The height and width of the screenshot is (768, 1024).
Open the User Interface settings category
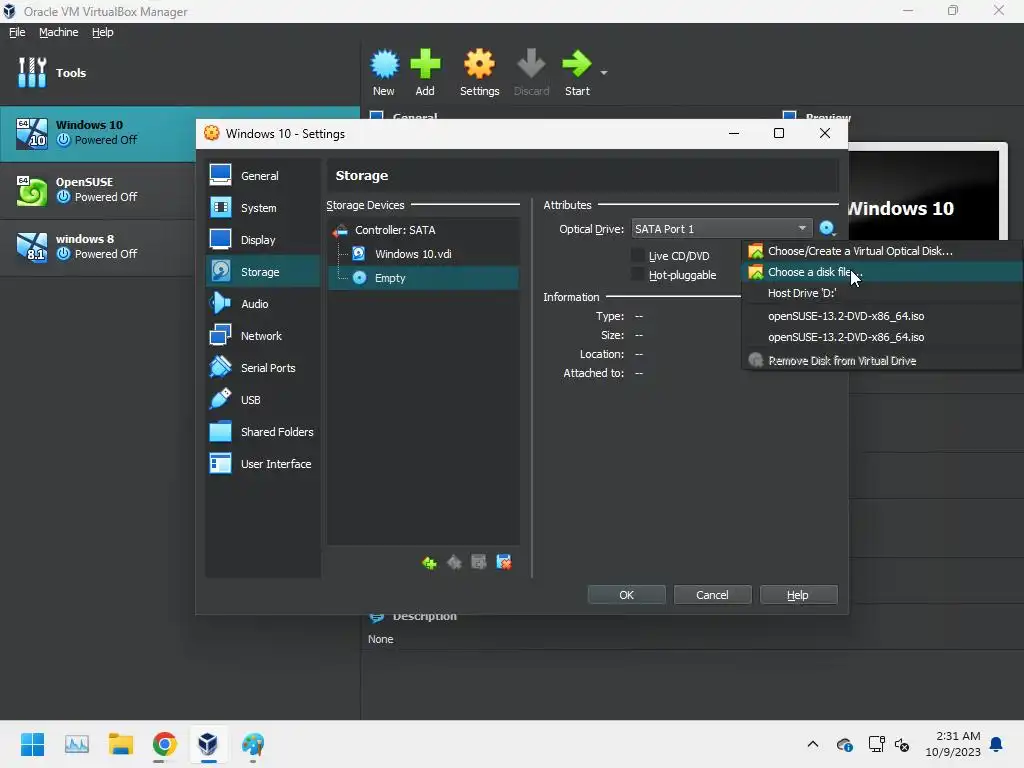pos(263,464)
